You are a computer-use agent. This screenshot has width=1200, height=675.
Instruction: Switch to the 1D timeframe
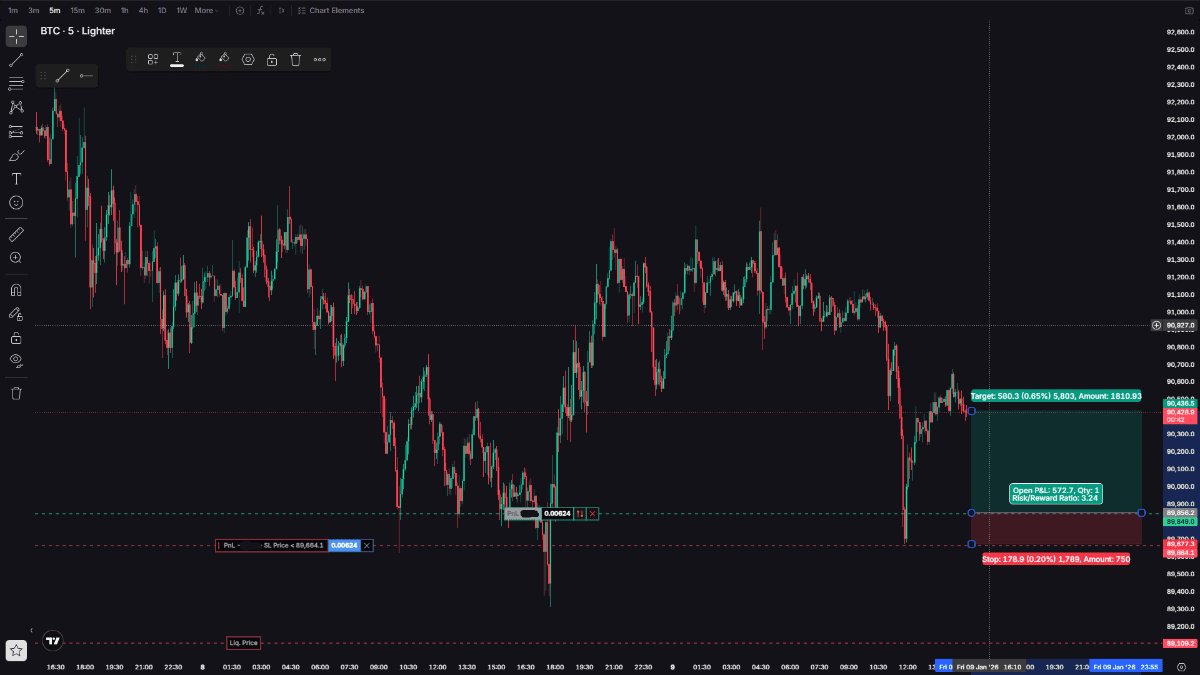(162, 10)
